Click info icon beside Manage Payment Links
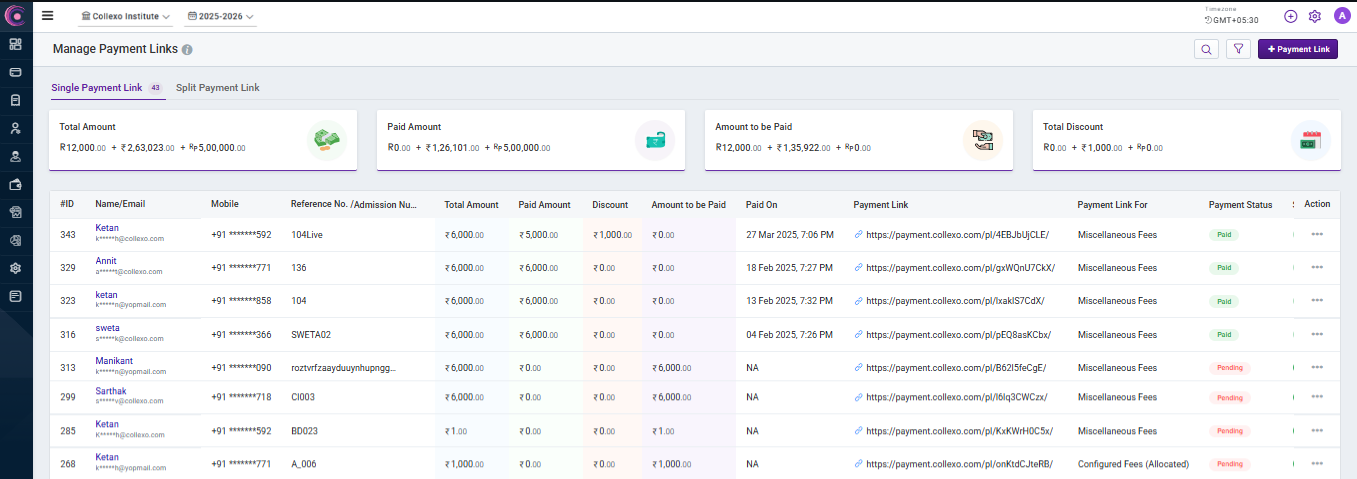This screenshot has height=479, width=1357. tap(187, 49)
